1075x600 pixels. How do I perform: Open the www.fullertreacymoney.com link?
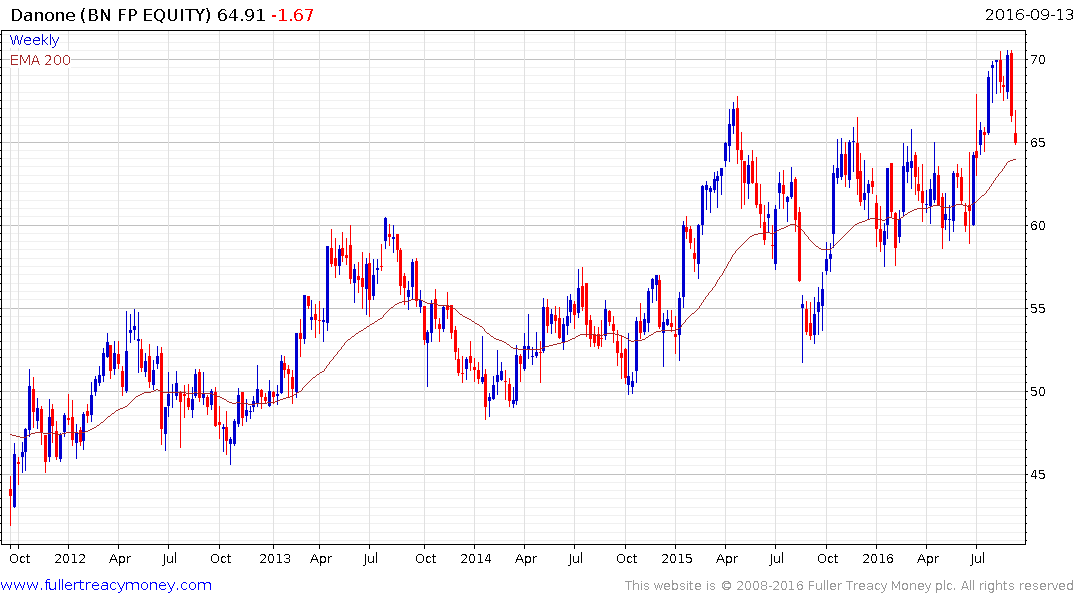[x=106, y=585]
